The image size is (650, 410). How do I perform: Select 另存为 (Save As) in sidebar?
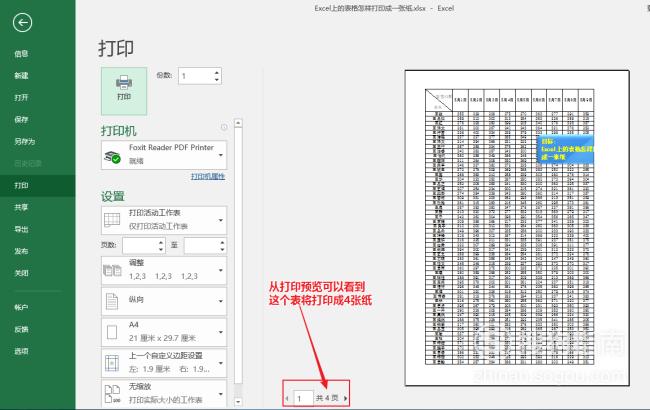coord(24,141)
